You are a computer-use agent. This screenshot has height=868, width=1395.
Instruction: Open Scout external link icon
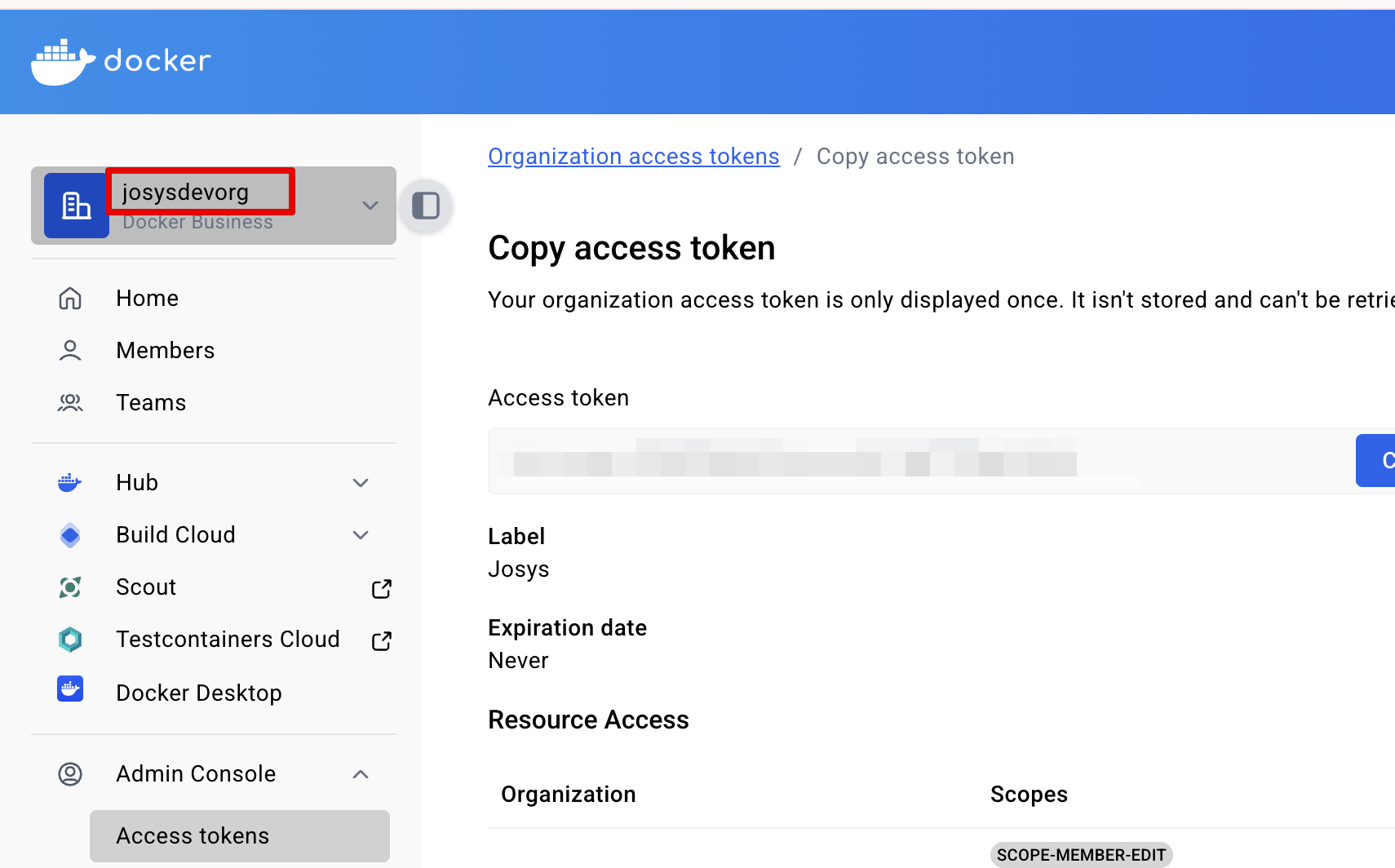click(x=382, y=588)
